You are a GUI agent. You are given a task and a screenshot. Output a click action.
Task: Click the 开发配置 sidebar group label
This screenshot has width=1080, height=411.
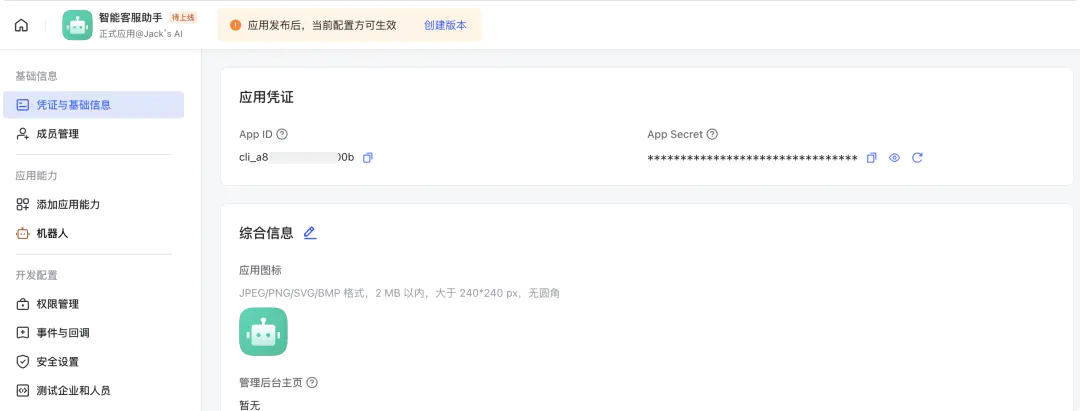pos(37,275)
